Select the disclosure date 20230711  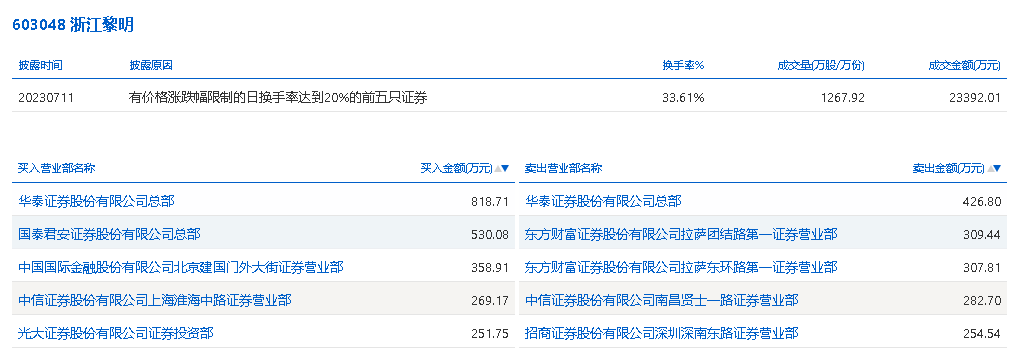tap(46, 98)
